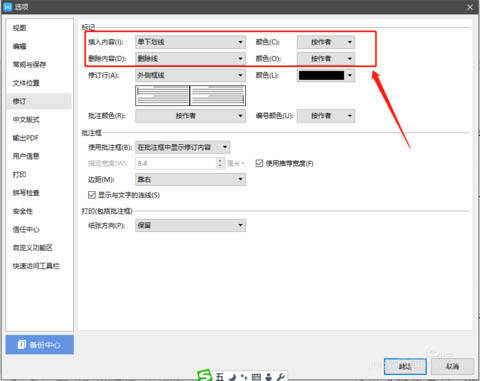The image size is (480, 381).
Task: Click the right revision-line preview thumbnail
Action: coord(218,96)
